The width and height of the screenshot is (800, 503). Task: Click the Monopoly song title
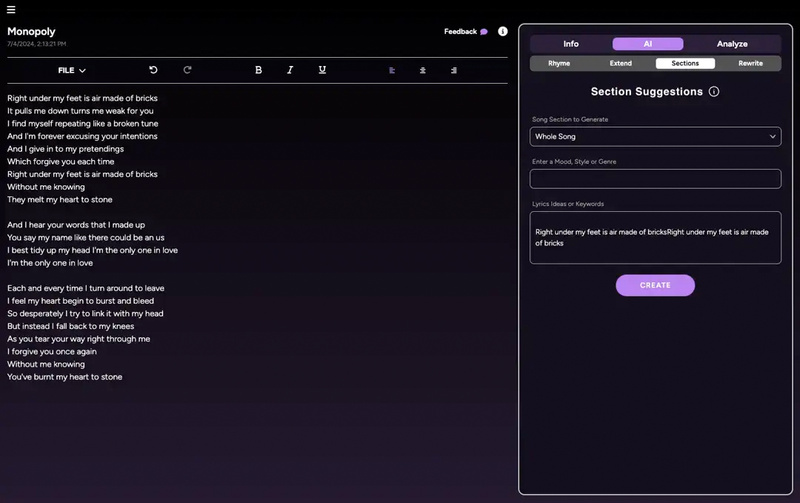click(x=31, y=32)
